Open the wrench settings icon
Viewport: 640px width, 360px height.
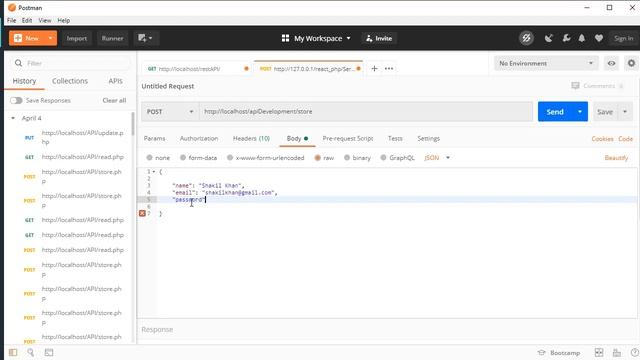point(566,38)
